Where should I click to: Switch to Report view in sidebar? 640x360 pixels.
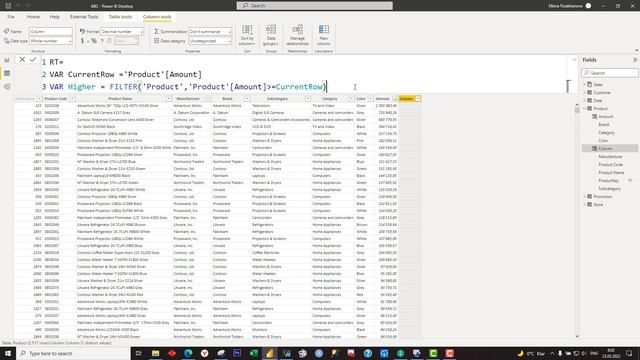[x=7, y=60]
